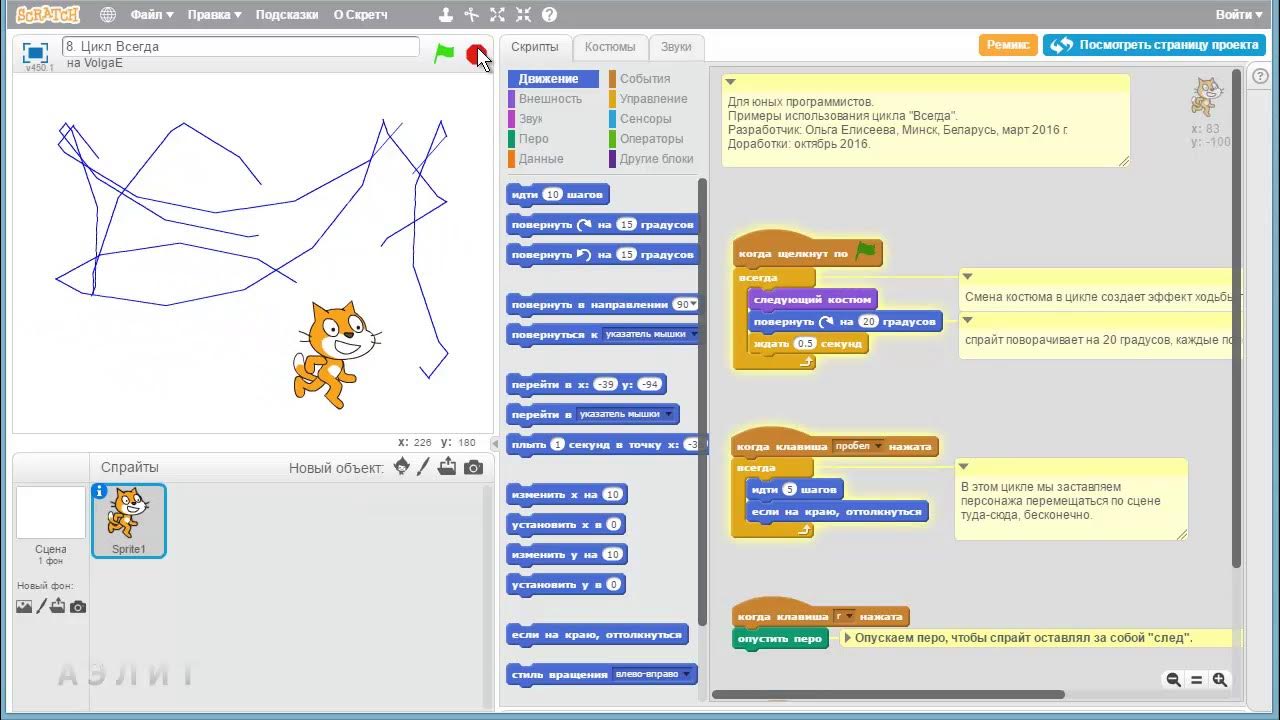
Task: Select the Shrink sprite tool
Action: pos(523,15)
